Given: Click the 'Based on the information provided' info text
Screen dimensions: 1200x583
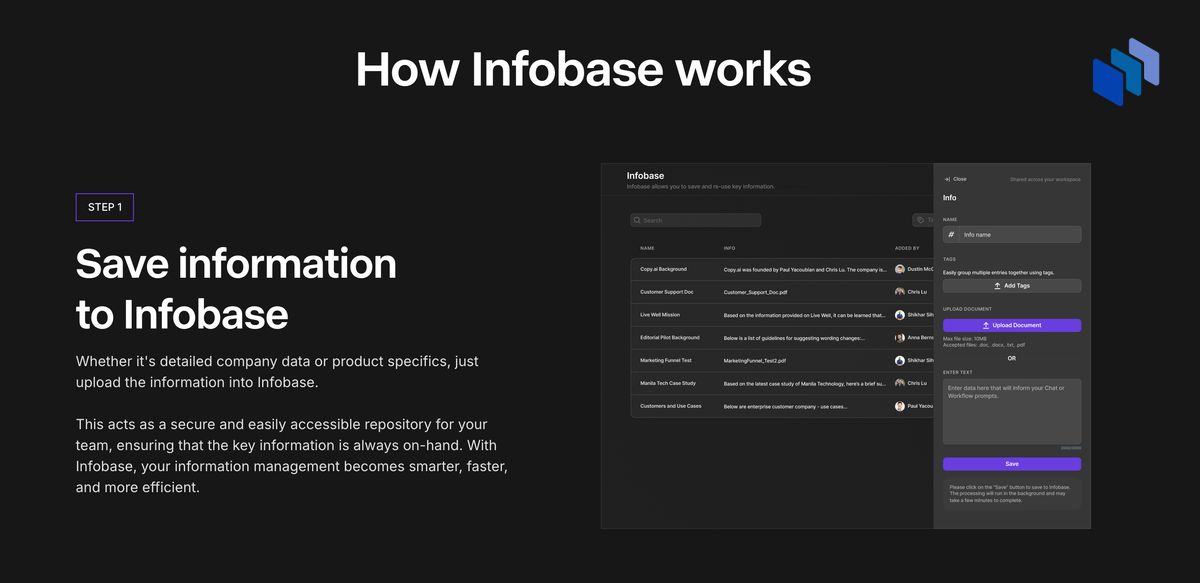Looking at the screenshot, I should click(x=805, y=315).
